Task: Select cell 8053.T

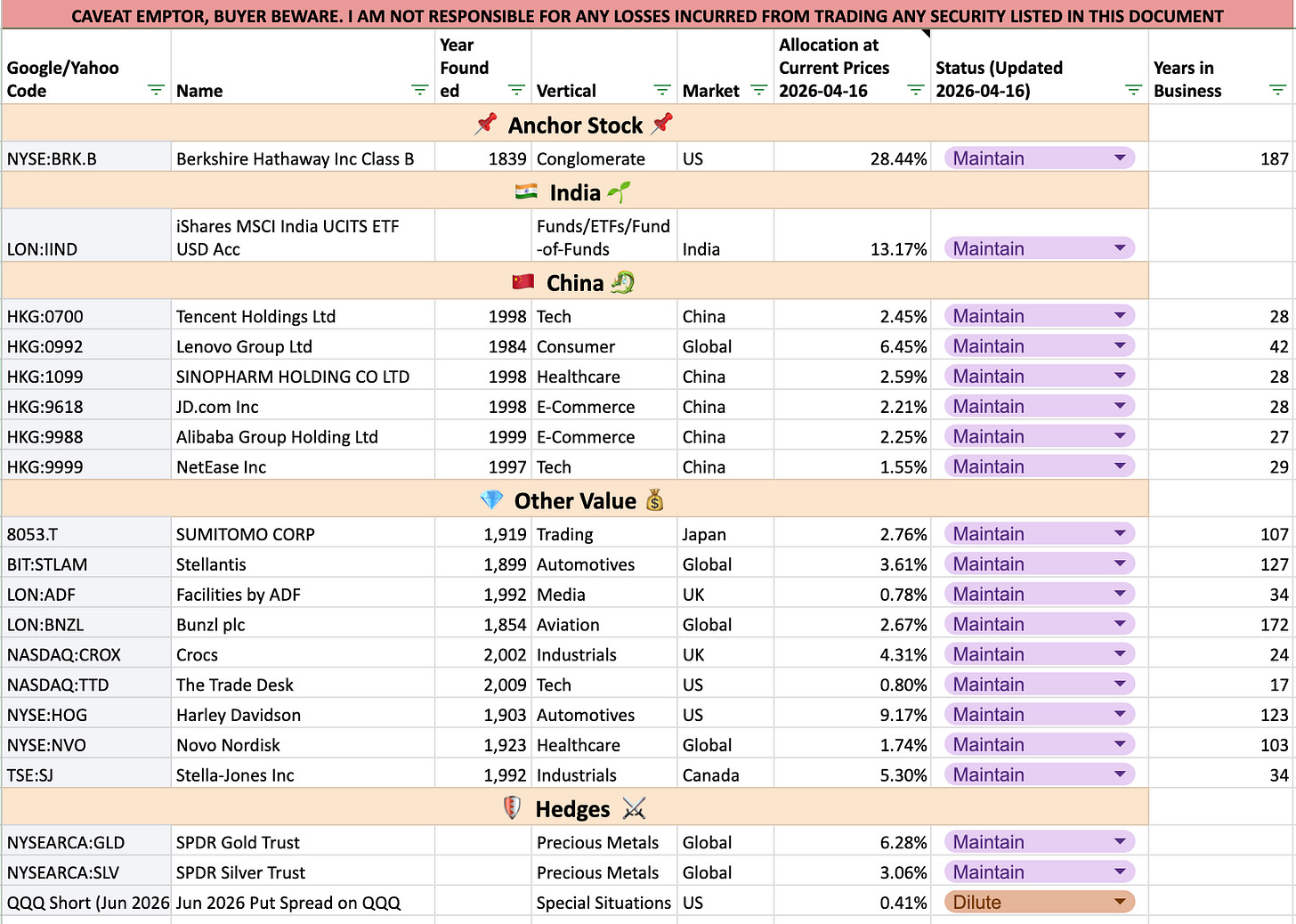Action: pyautogui.click(x=86, y=534)
